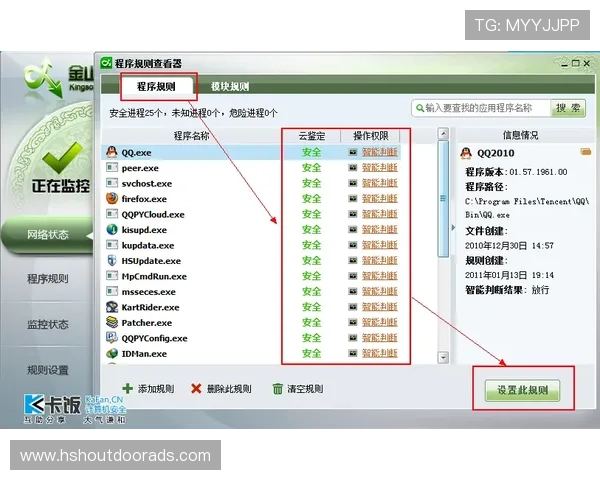Collapse the info panel with arrow handle
This screenshot has width=600, height=480.
(453, 227)
